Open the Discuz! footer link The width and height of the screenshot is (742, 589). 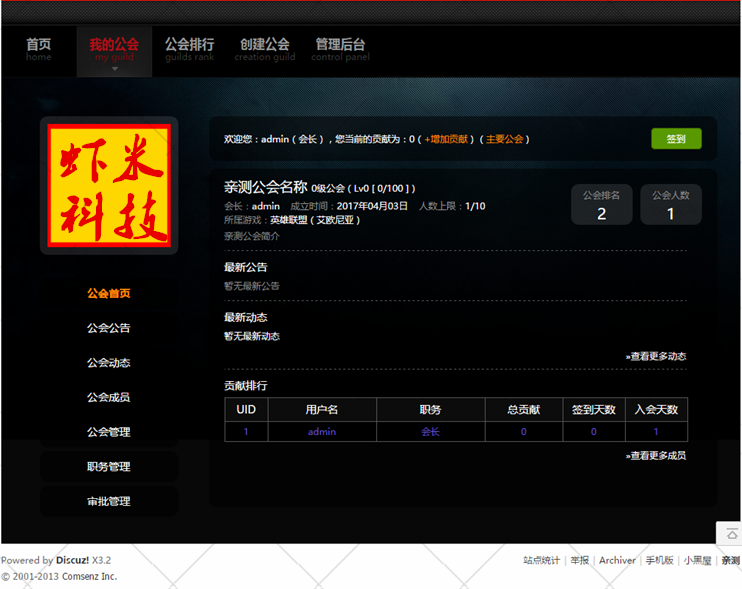[72, 560]
